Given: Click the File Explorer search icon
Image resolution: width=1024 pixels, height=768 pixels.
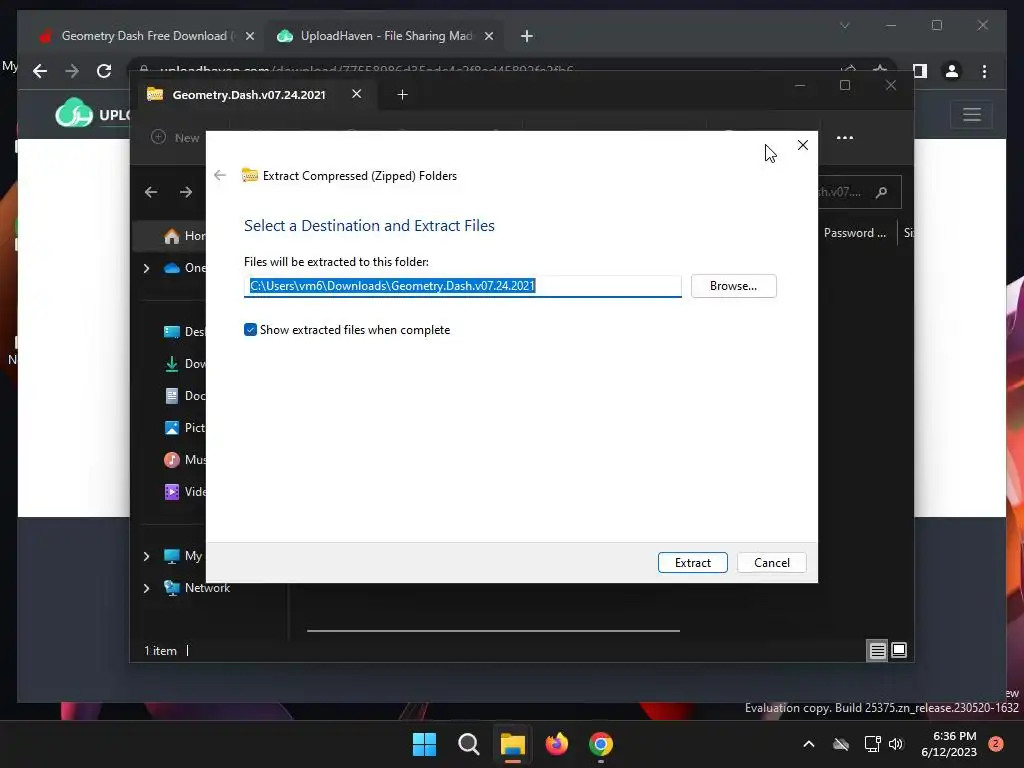Looking at the screenshot, I should pos(882,192).
